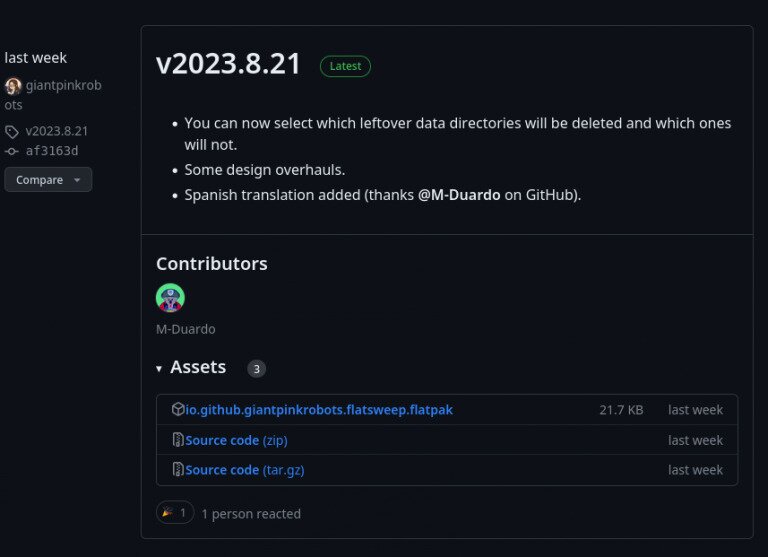Open the v2023.8.21 tag link in sidebar
The height and width of the screenshot is (557, 768).
click(57, 131)
